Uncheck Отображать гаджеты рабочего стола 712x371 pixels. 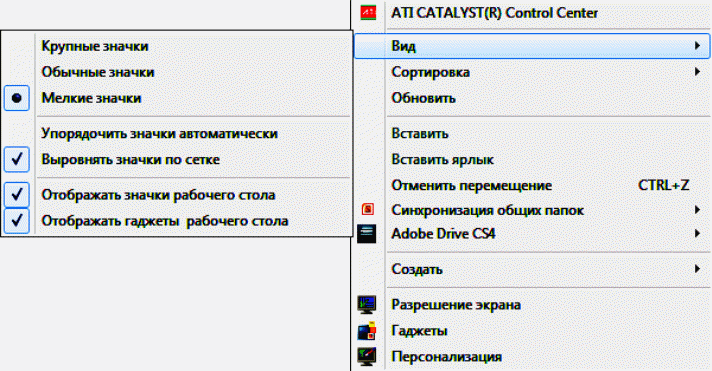(x=17, y=221)
